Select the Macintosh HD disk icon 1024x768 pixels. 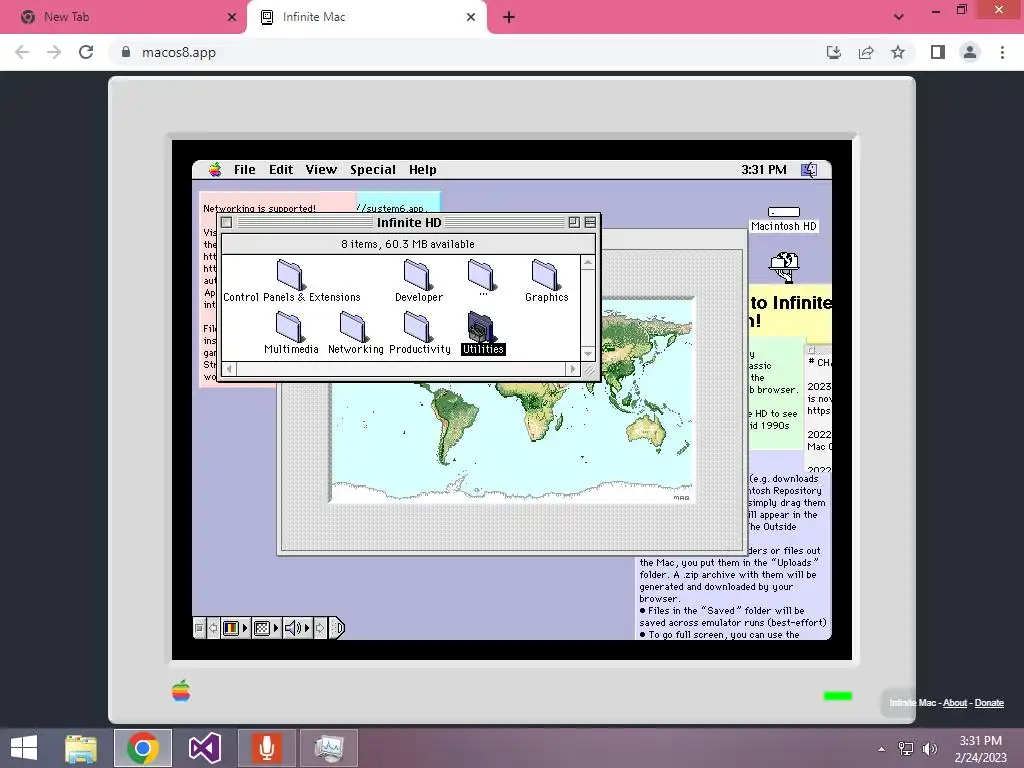[x=784, y=212]
